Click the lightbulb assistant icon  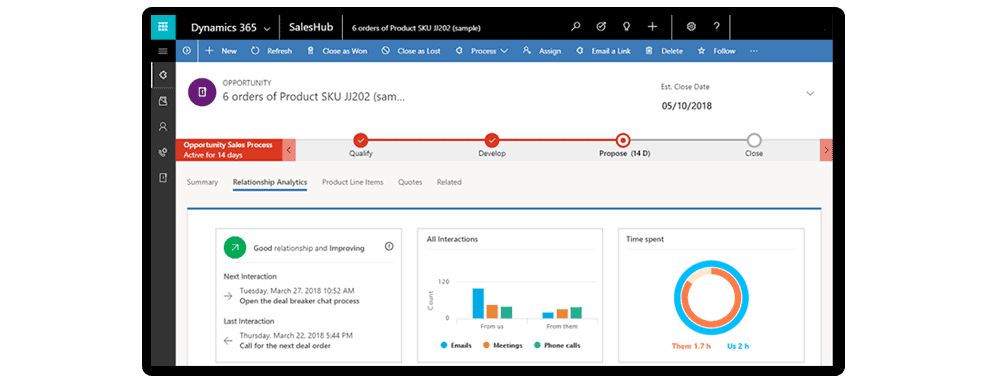tap(626, 27)
